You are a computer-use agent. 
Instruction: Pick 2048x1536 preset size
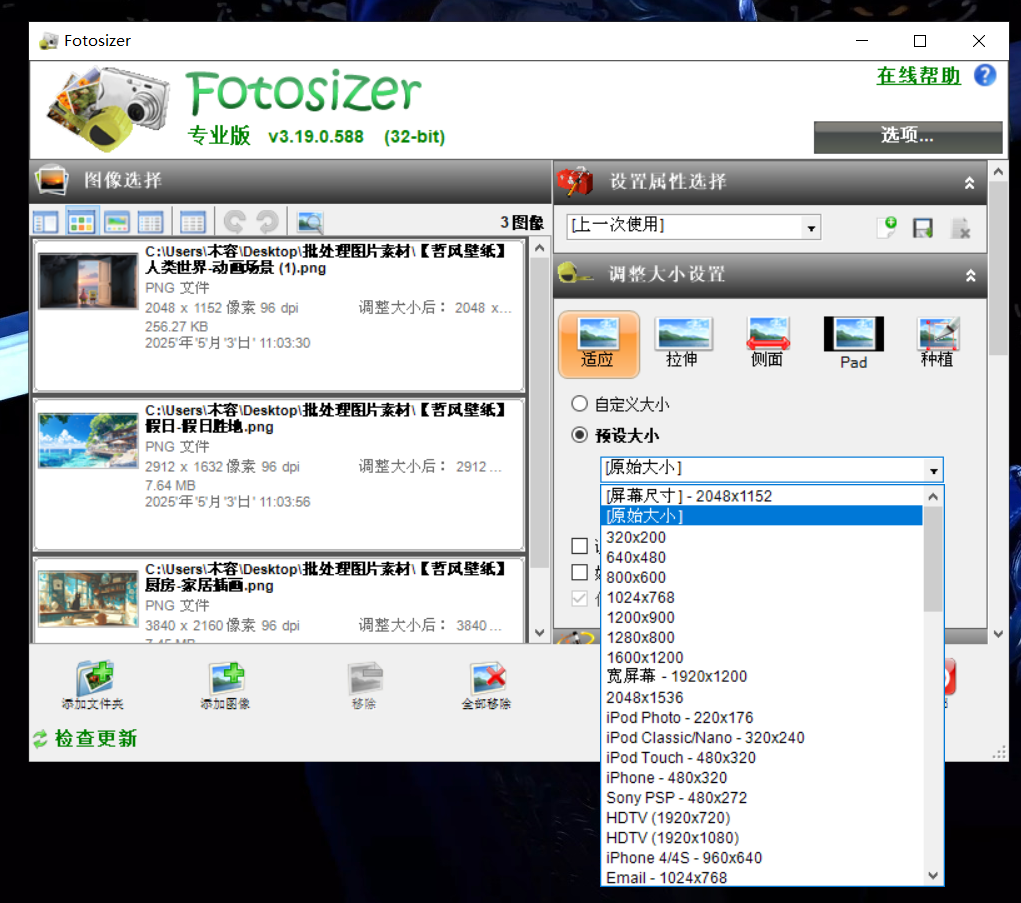point(761,697)
